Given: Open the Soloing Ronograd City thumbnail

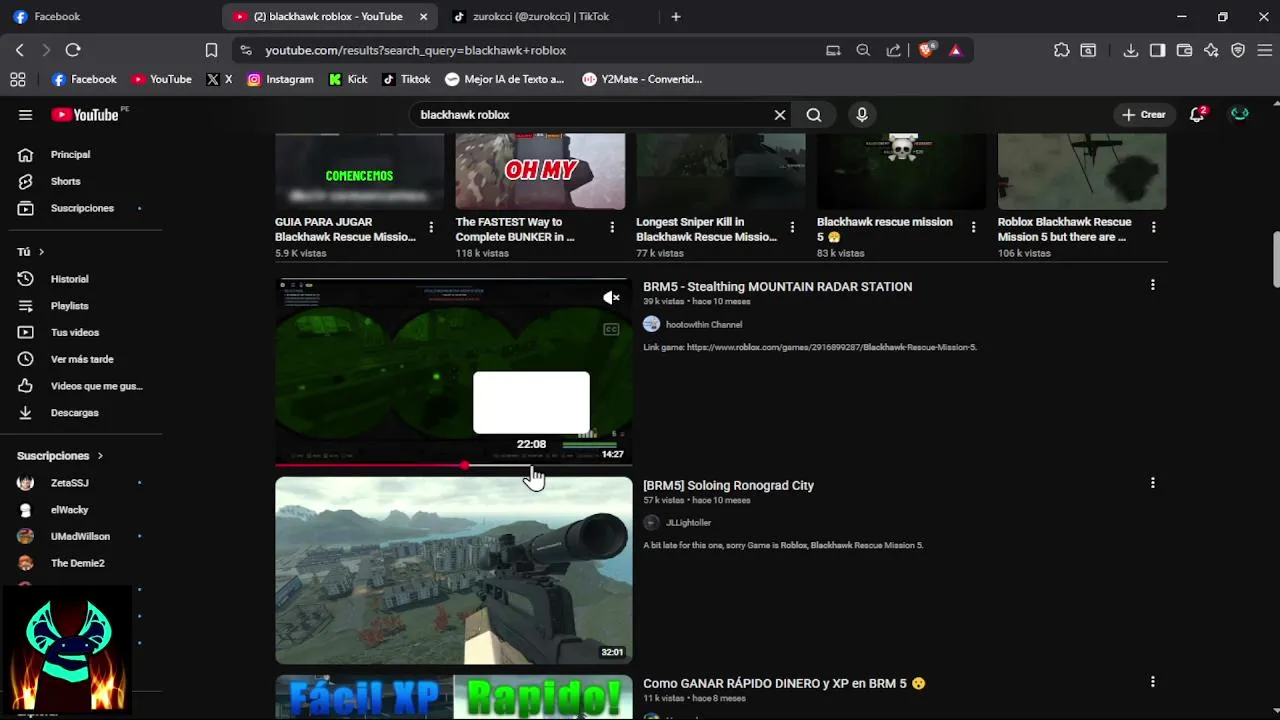Looking at the screenshot, I should point(454,570).
